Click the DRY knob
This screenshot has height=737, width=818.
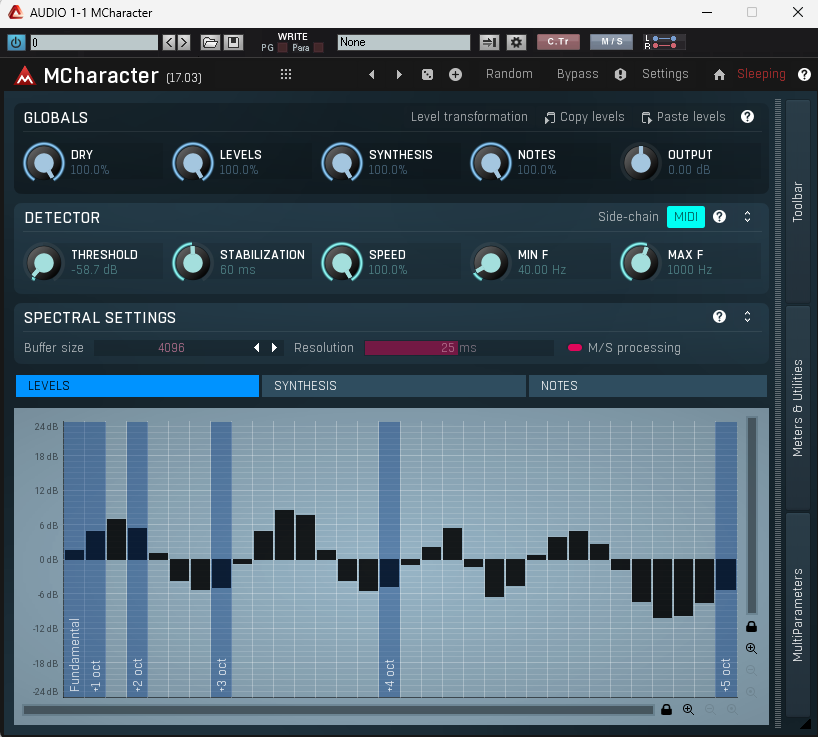click(x=44, y=163)
